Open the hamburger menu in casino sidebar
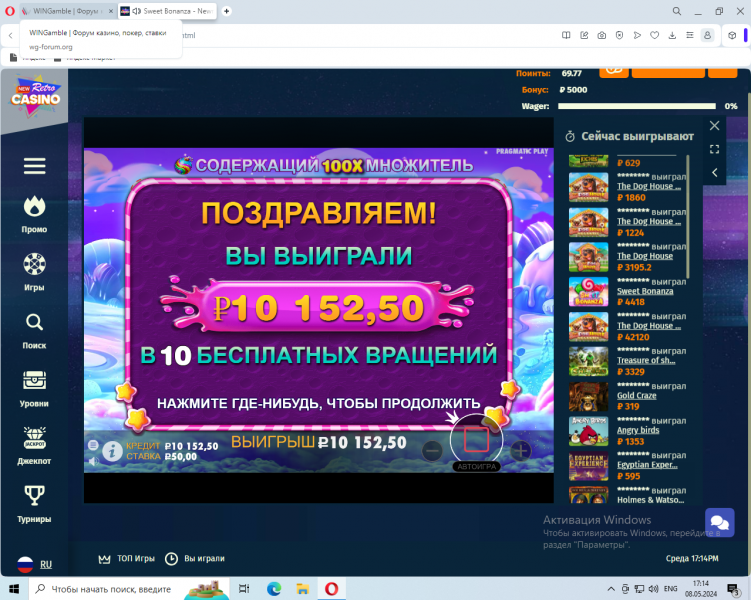The height and width of the screenshot is (600, 751). (x=34, y=166)
